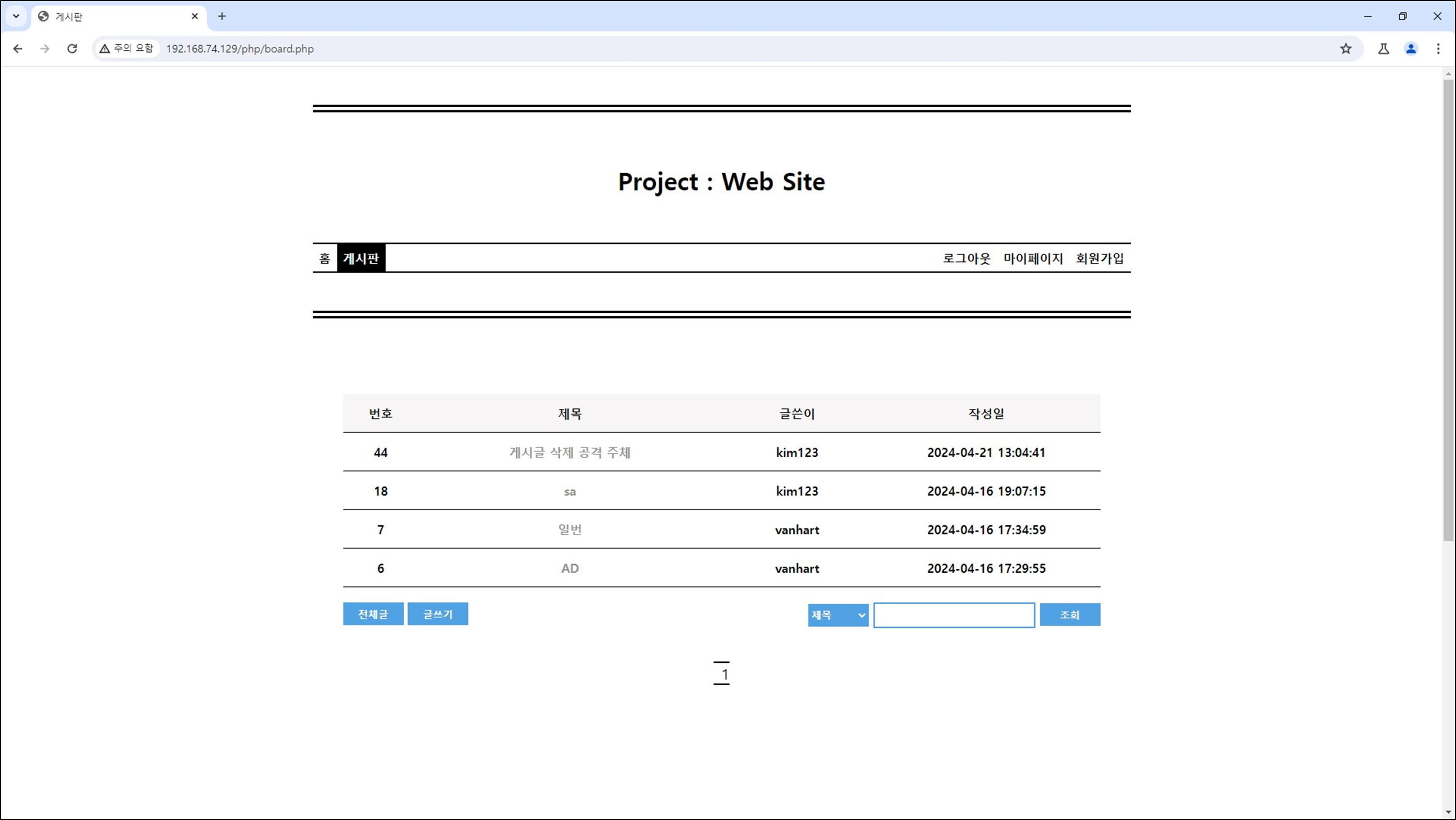The image size is (1456, 820).
Task: Open a new tab with plus button
Action: 222,16
